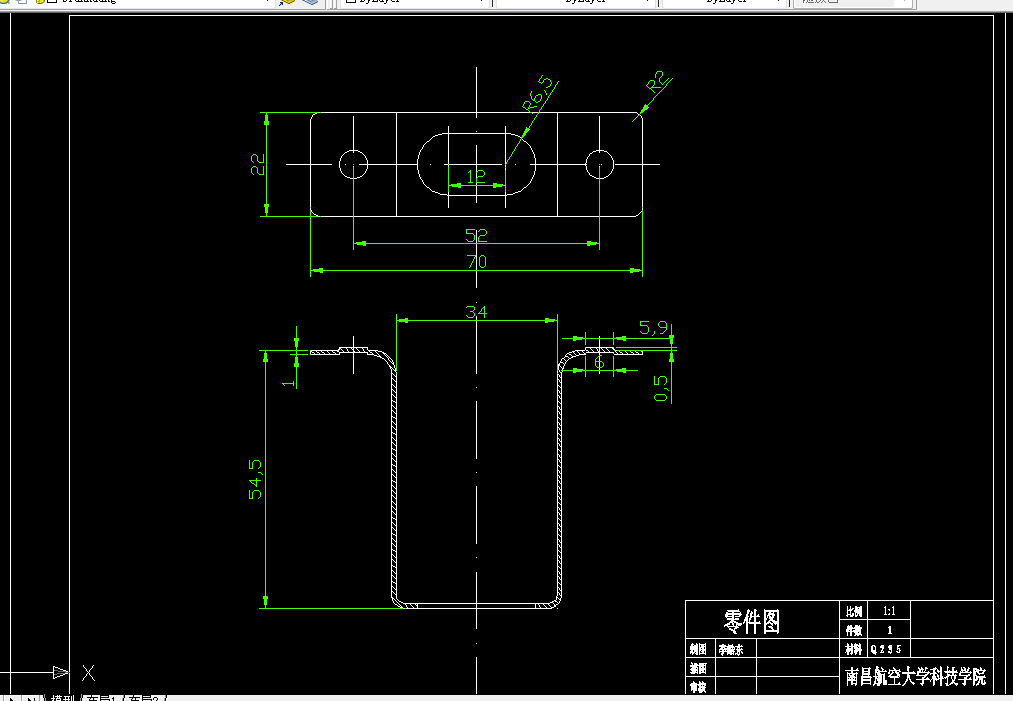Select the 件数 label cell
Image resolution: width=1013 pixels, height=701 pixels.
[x=854, y=630]
